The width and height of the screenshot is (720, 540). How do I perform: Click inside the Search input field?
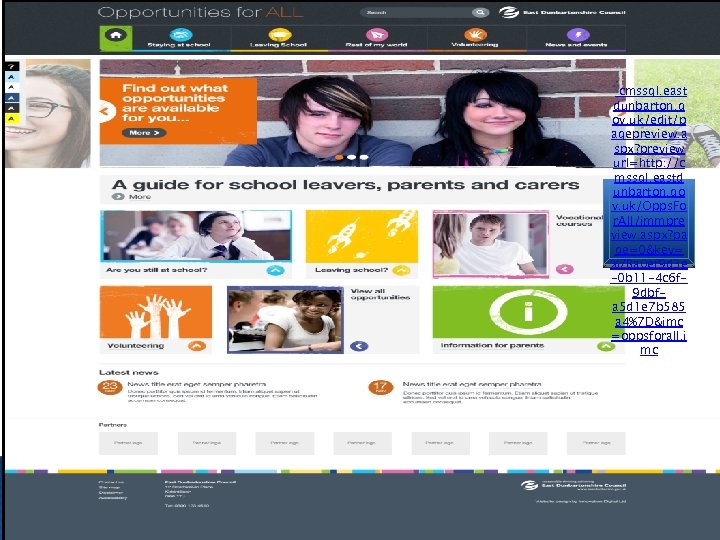point(416,12)
